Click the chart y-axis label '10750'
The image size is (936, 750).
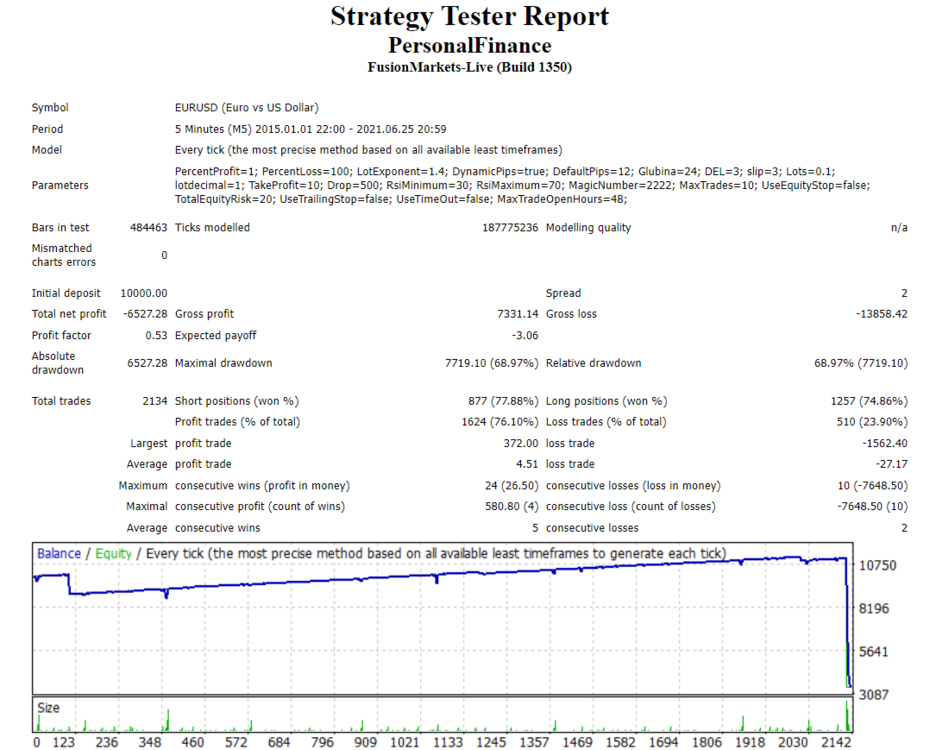point(878,565)
